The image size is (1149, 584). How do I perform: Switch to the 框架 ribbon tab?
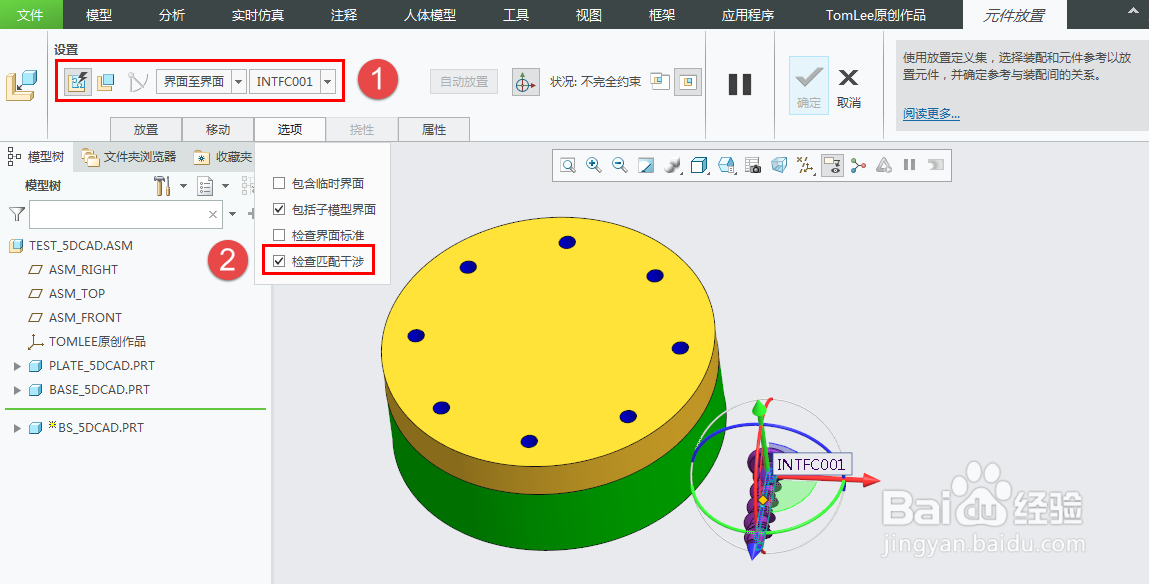click(x=662, y=15)
